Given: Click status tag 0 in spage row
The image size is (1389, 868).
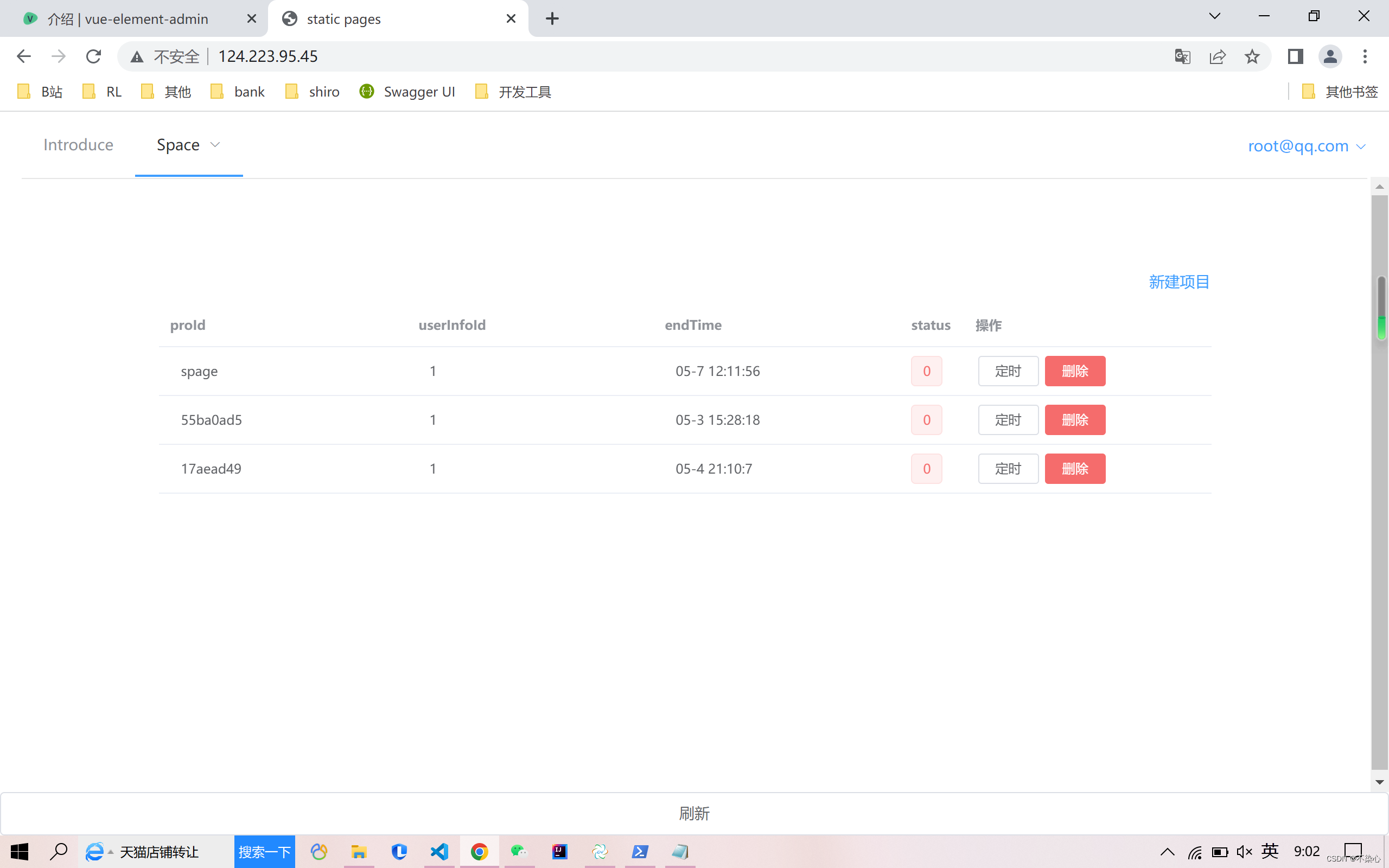Looking at the screenshot, I should pyautogui.click(x=926, y=371).
